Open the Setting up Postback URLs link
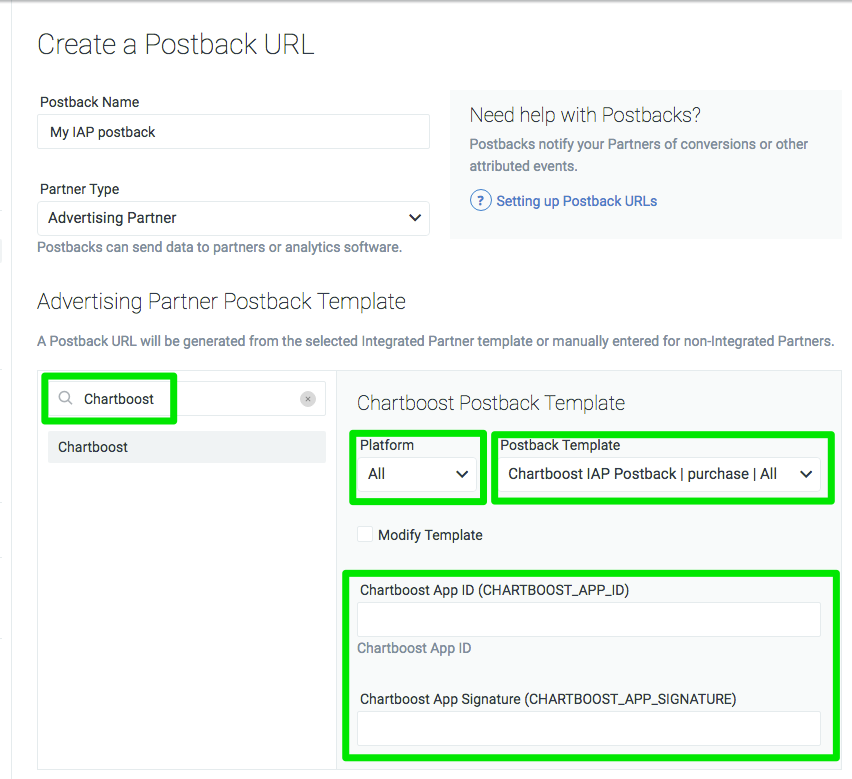Viewport: 852px width, 779px height. (577, 201)
